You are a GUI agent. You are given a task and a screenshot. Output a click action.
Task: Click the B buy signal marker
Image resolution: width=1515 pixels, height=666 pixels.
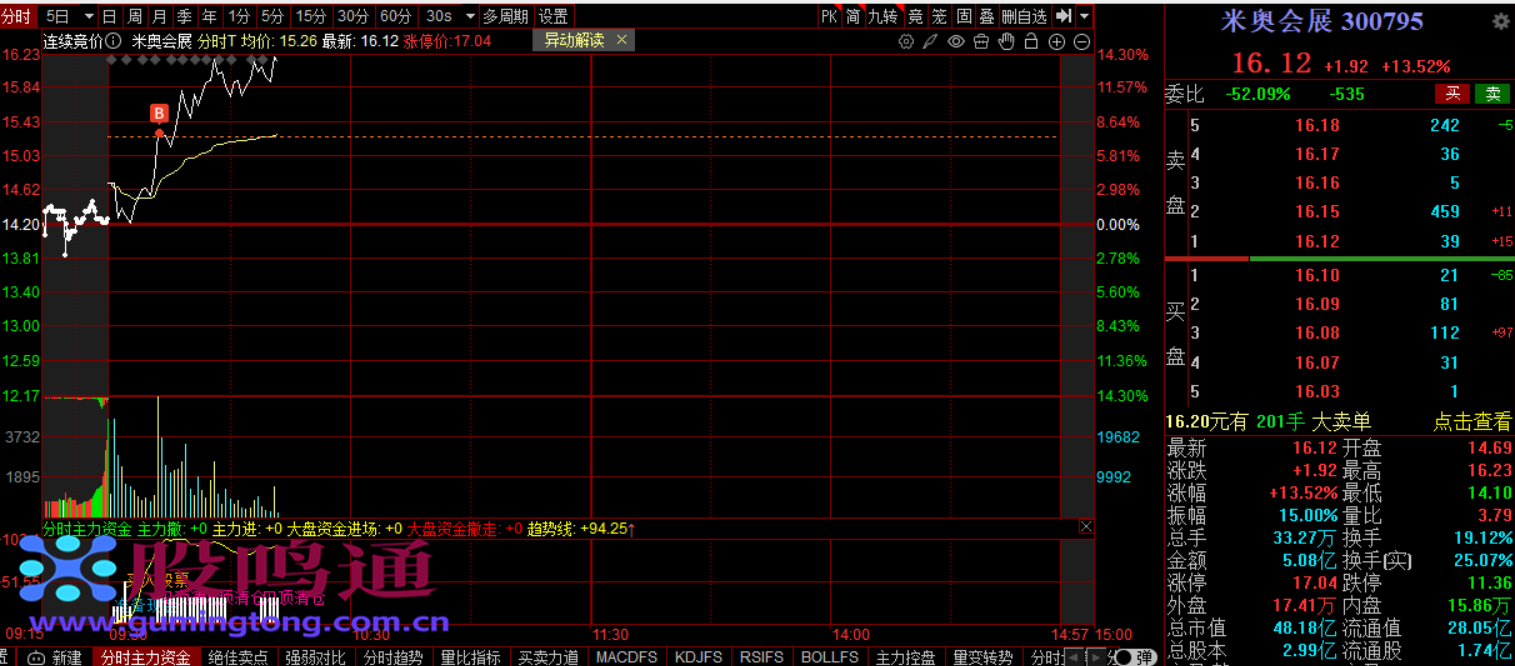pyautogui.click(x=158, y=112)
